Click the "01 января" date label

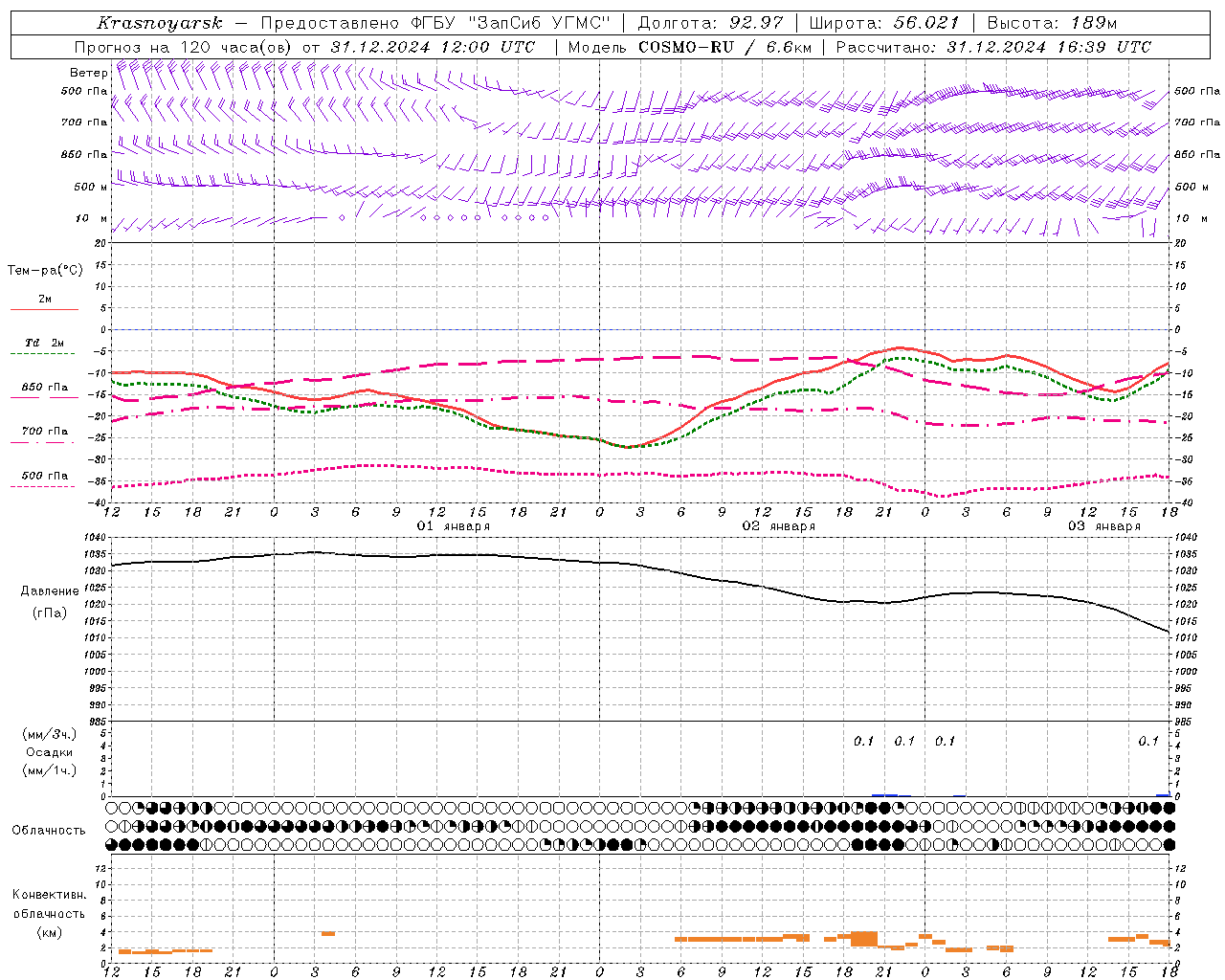pos(454,526)
